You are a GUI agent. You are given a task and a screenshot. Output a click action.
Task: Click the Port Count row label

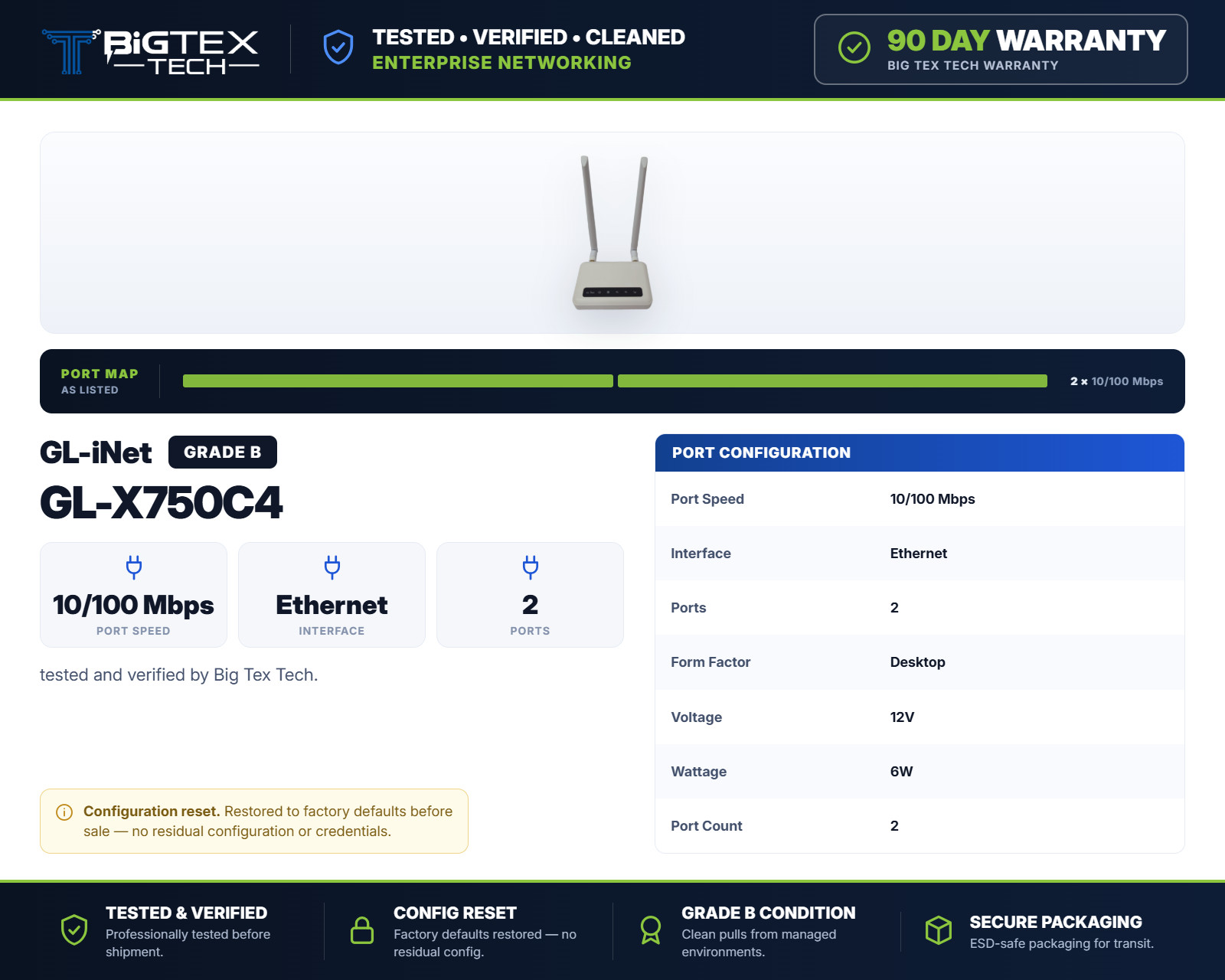click(x=707, y=826)
